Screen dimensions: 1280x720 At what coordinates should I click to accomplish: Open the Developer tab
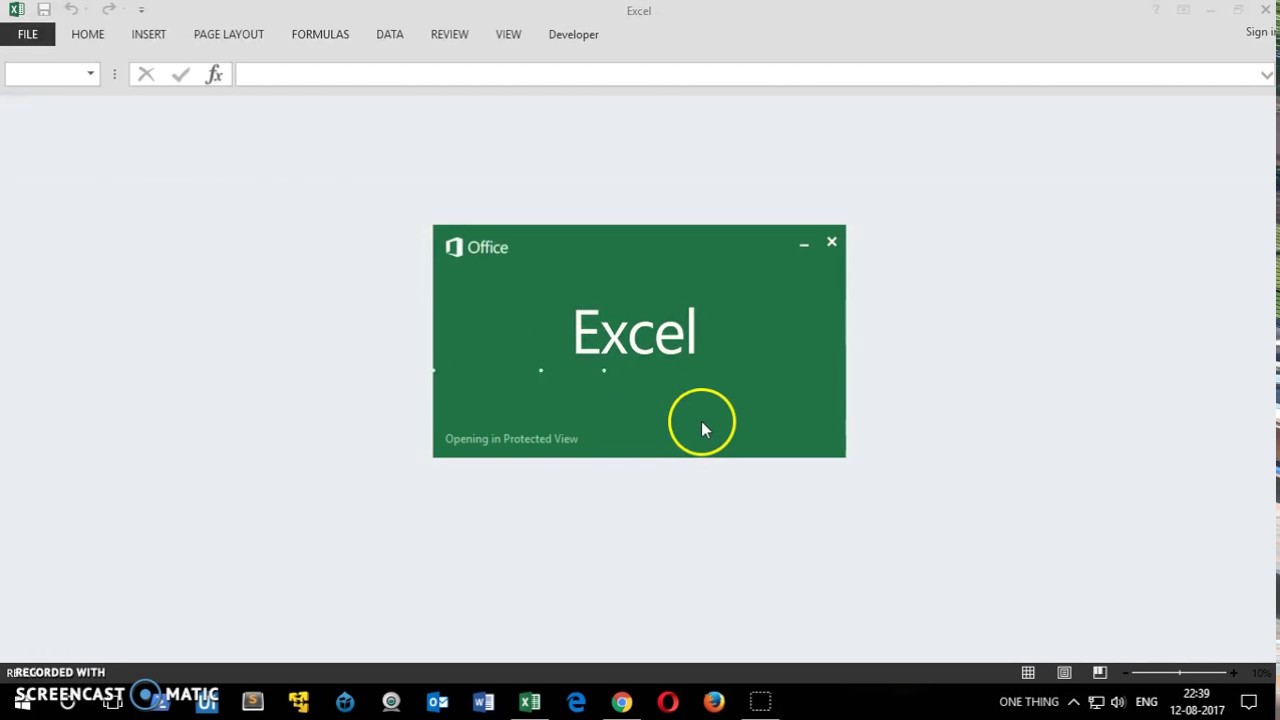(x=574, y=34)
